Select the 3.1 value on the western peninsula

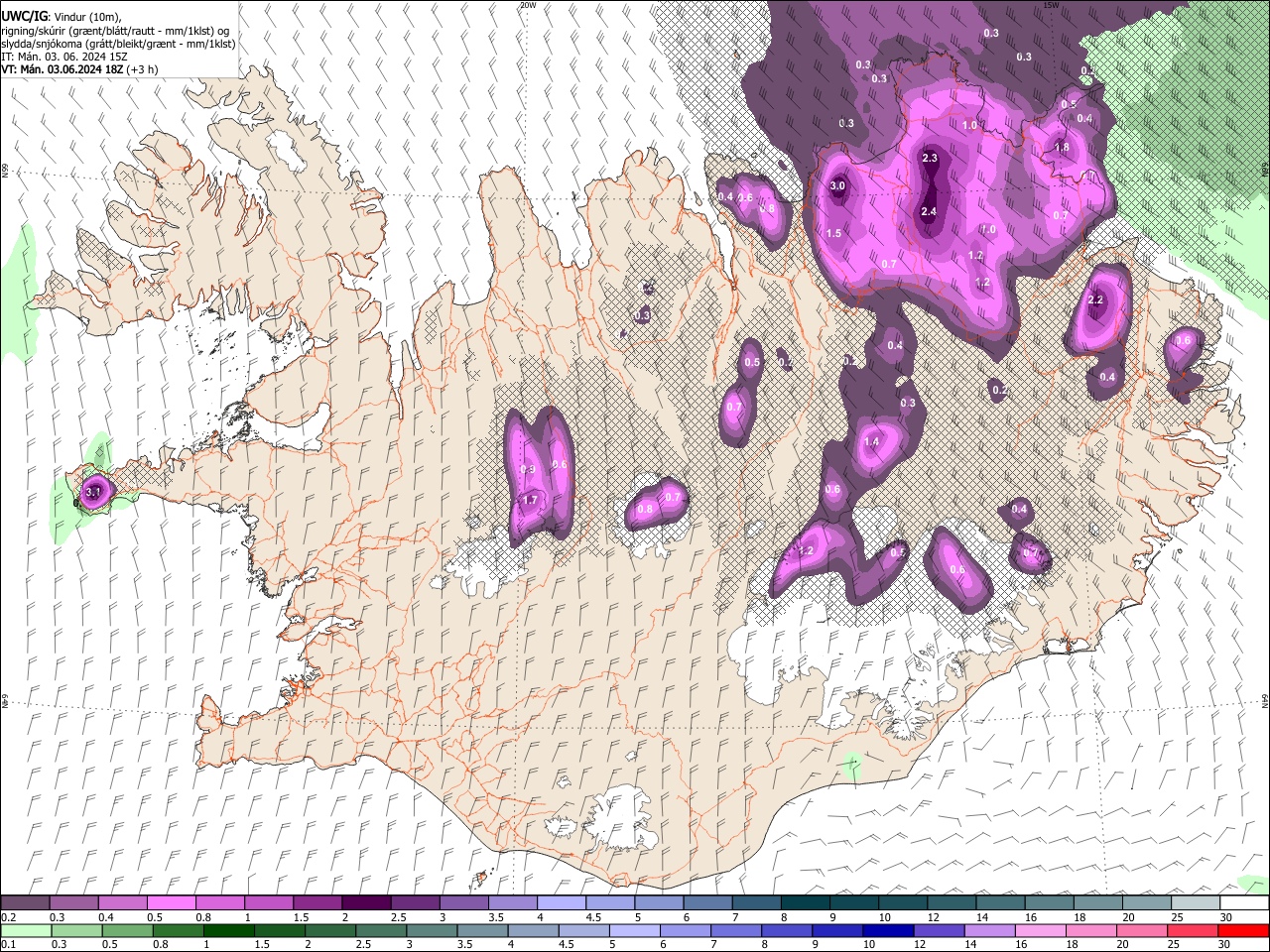point(93,491)
